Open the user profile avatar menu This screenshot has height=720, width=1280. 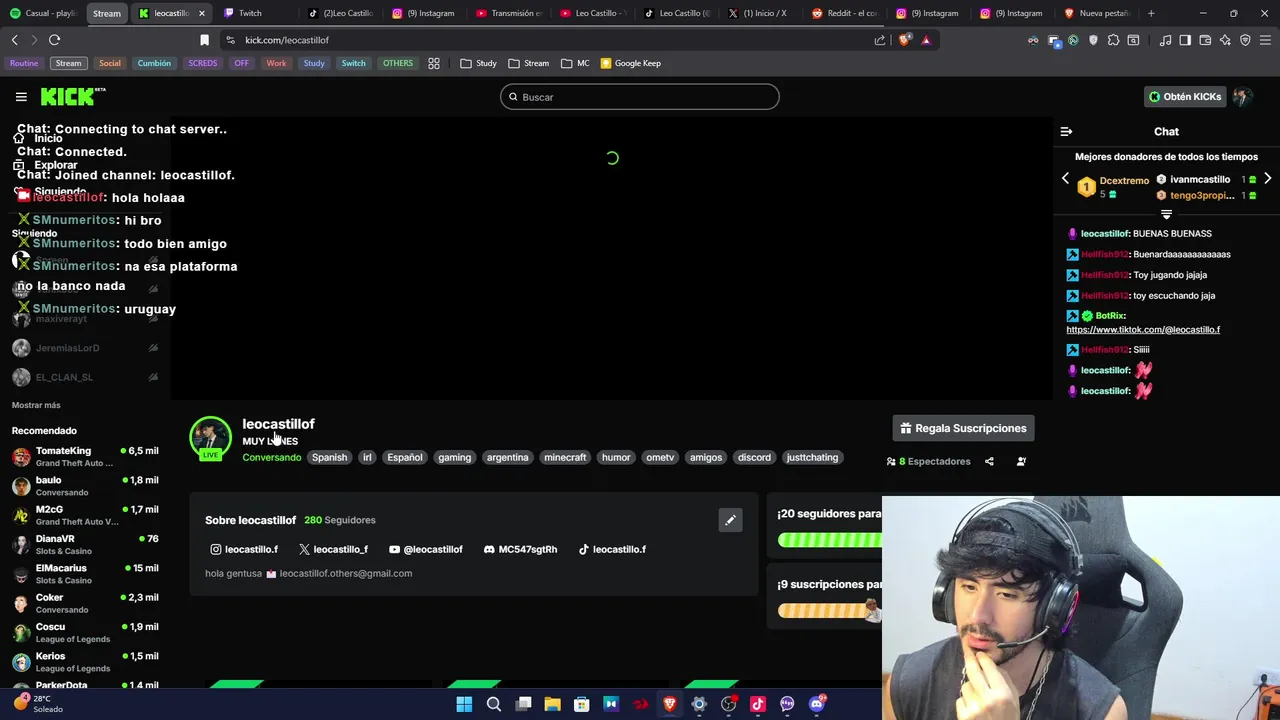coord(1242,97)
